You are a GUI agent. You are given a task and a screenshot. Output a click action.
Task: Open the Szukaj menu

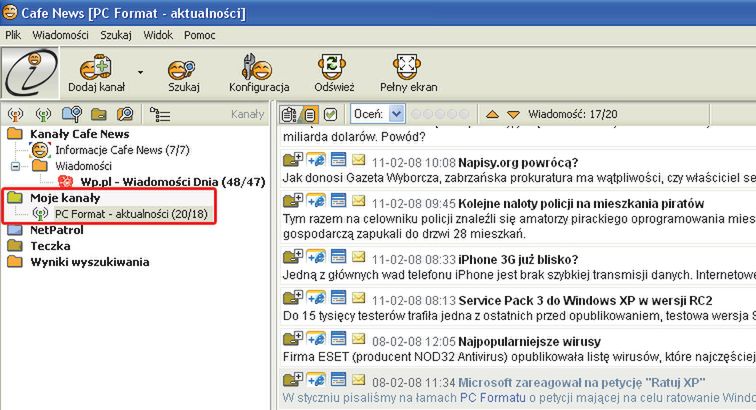(x=116, y=35)
